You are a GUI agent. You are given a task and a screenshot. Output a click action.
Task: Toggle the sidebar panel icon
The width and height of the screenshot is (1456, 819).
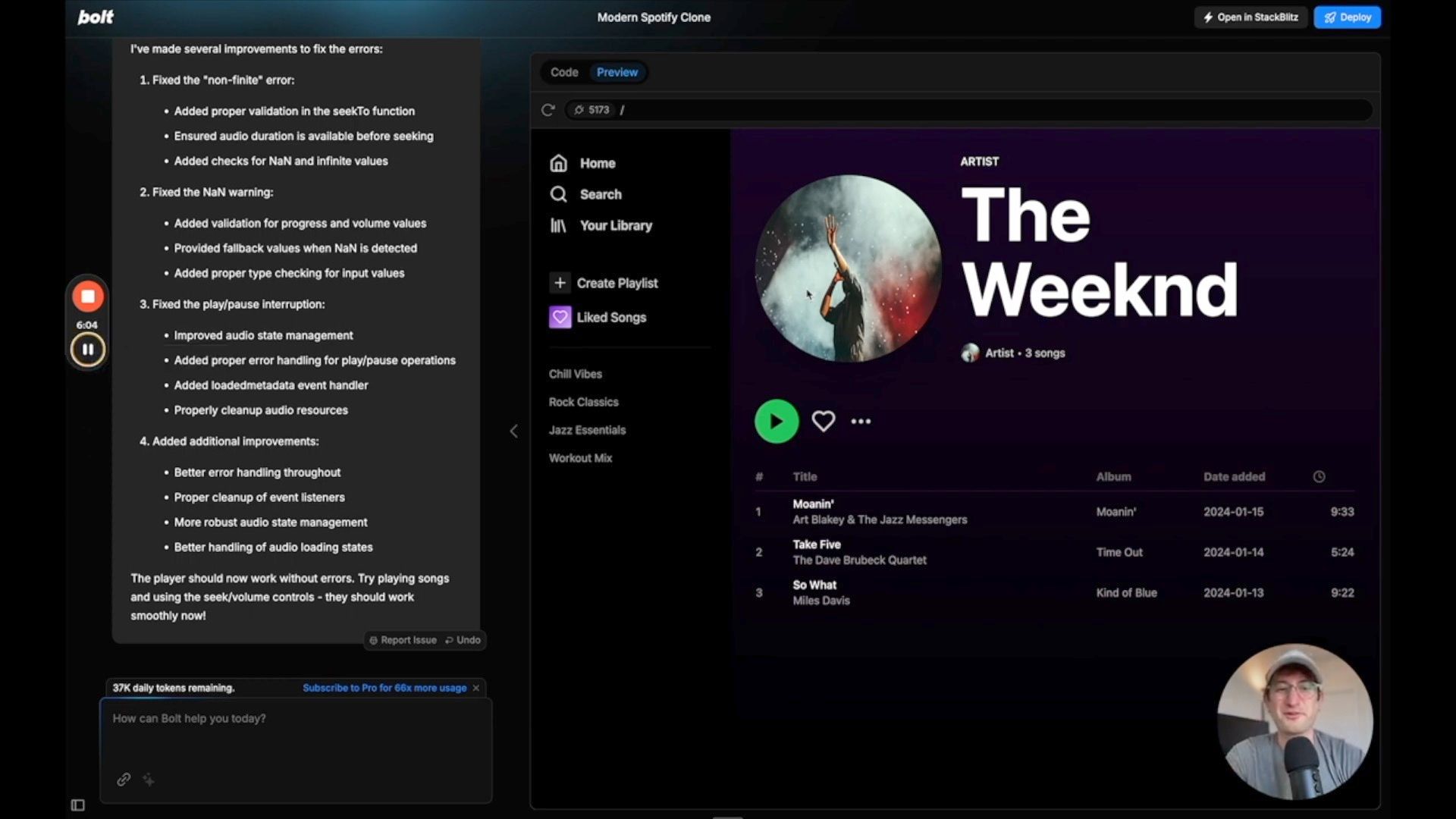[x=77, y=805]
